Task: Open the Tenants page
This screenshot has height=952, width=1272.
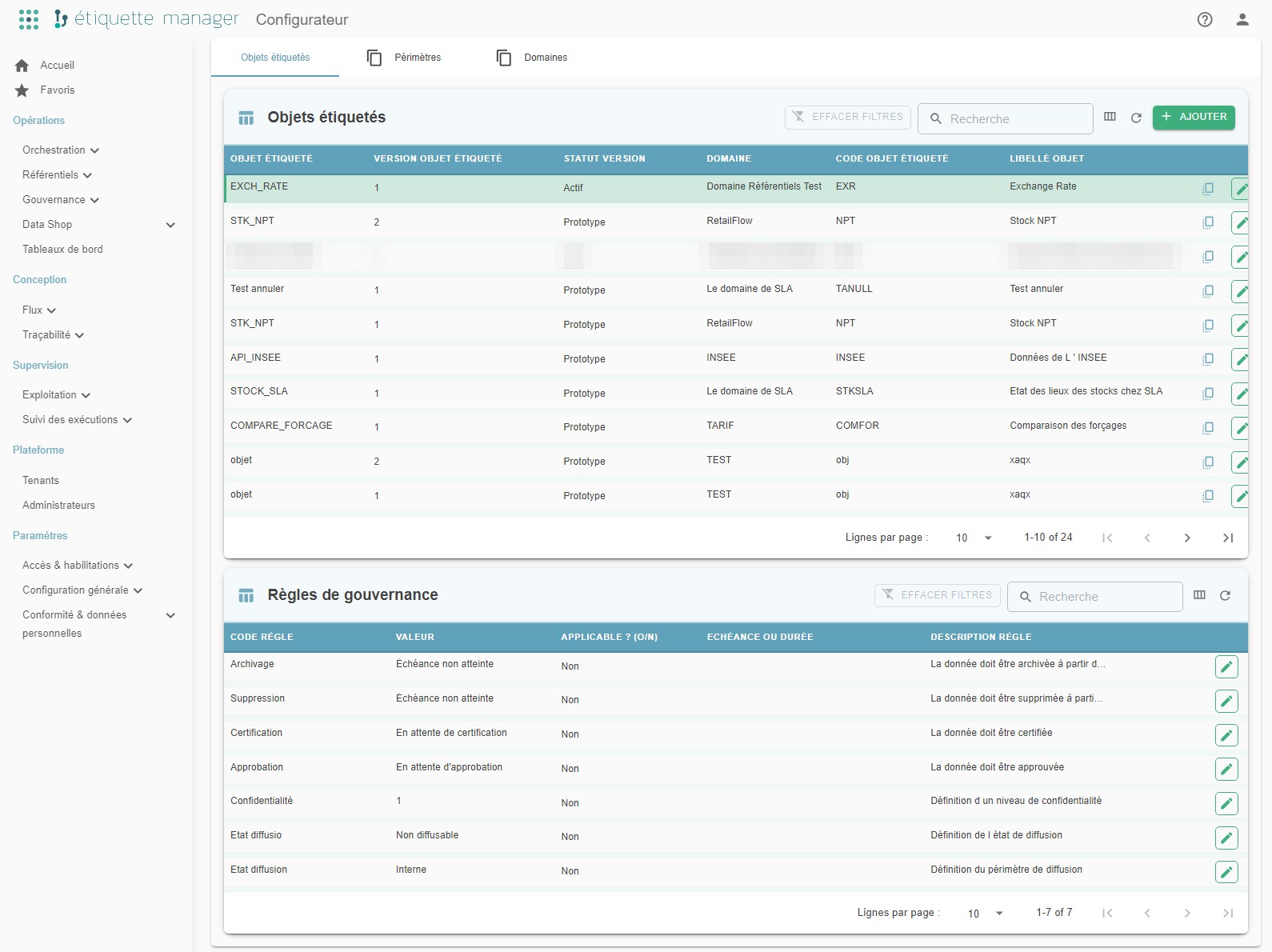Action: [41, 481]
